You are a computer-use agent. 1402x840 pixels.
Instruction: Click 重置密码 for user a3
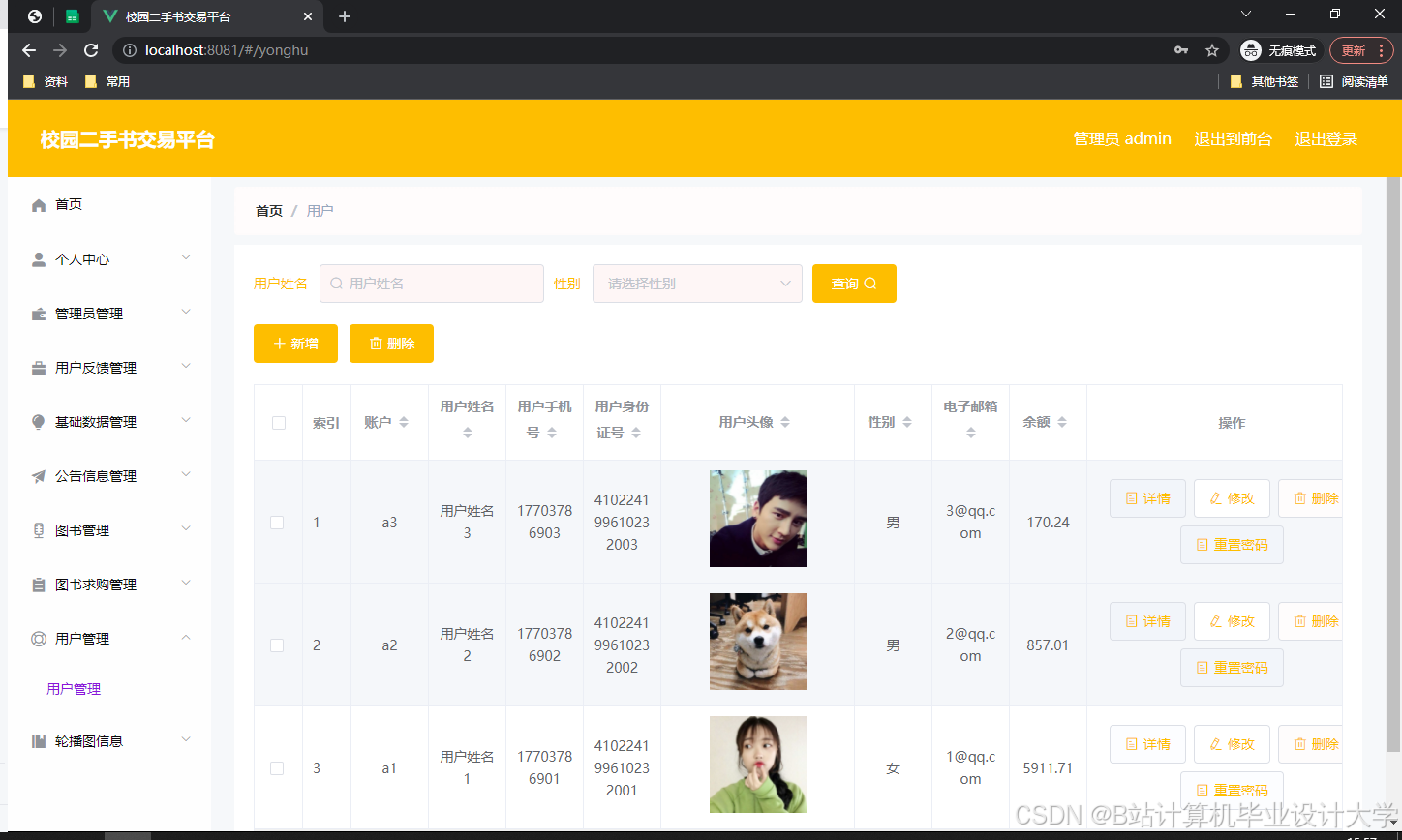[1232, 545]
